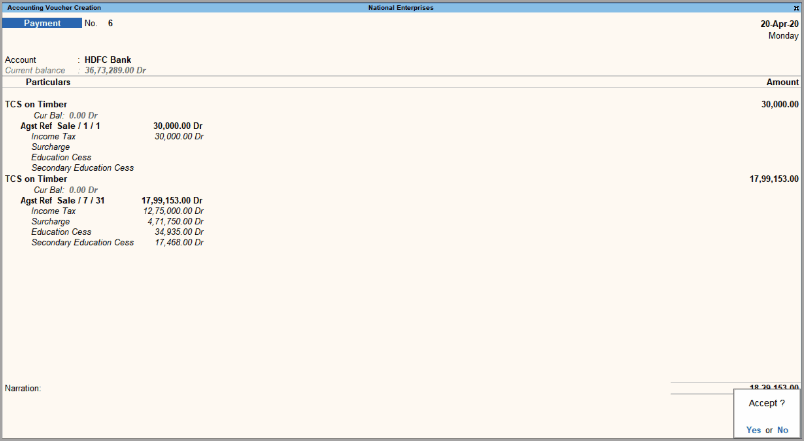Click Education Cess value 34,935.00 Dr
Viewport: 804px width, 441px height.
(179, 232)
